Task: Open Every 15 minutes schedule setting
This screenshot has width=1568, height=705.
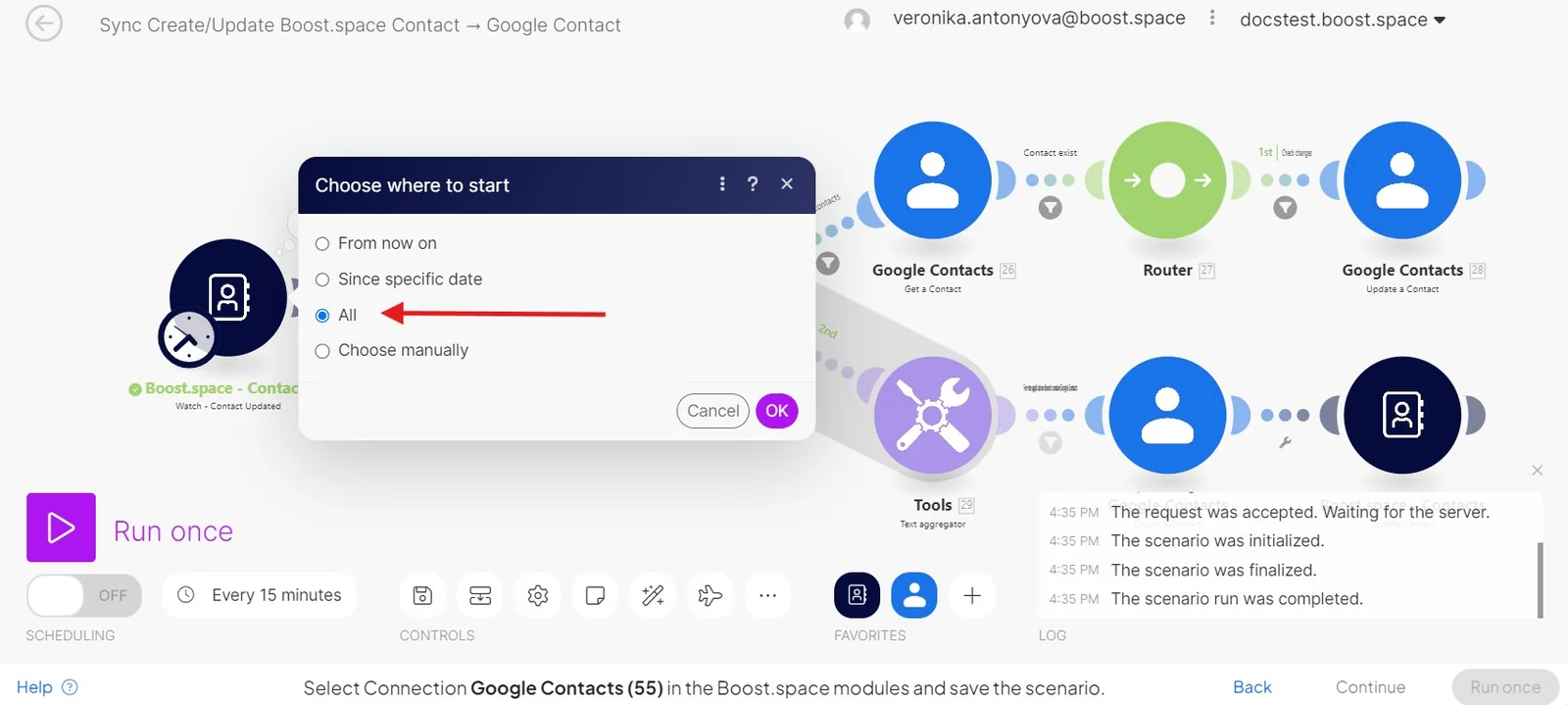Action: point(259,595)
